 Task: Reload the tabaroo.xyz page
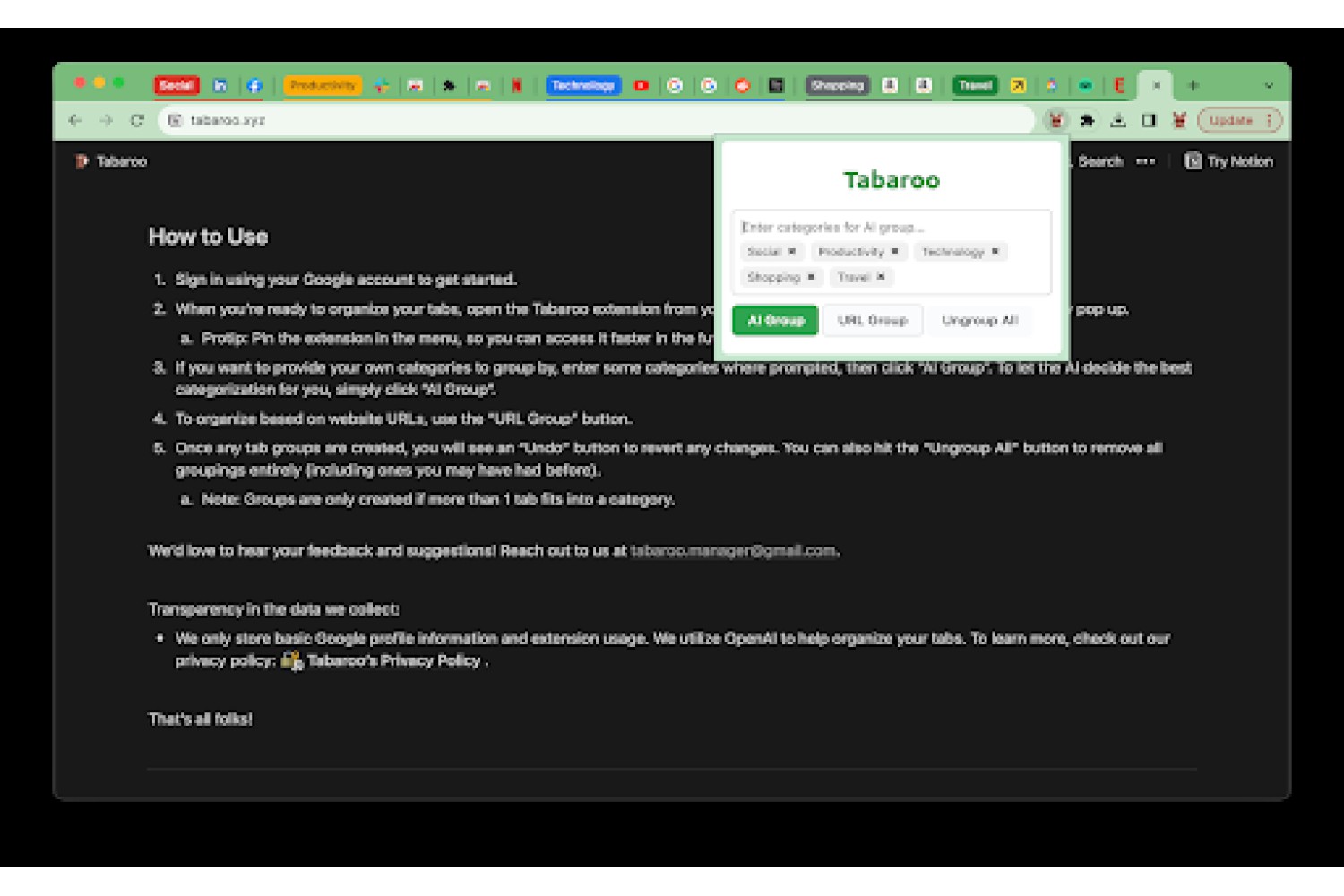click(137, 120)
